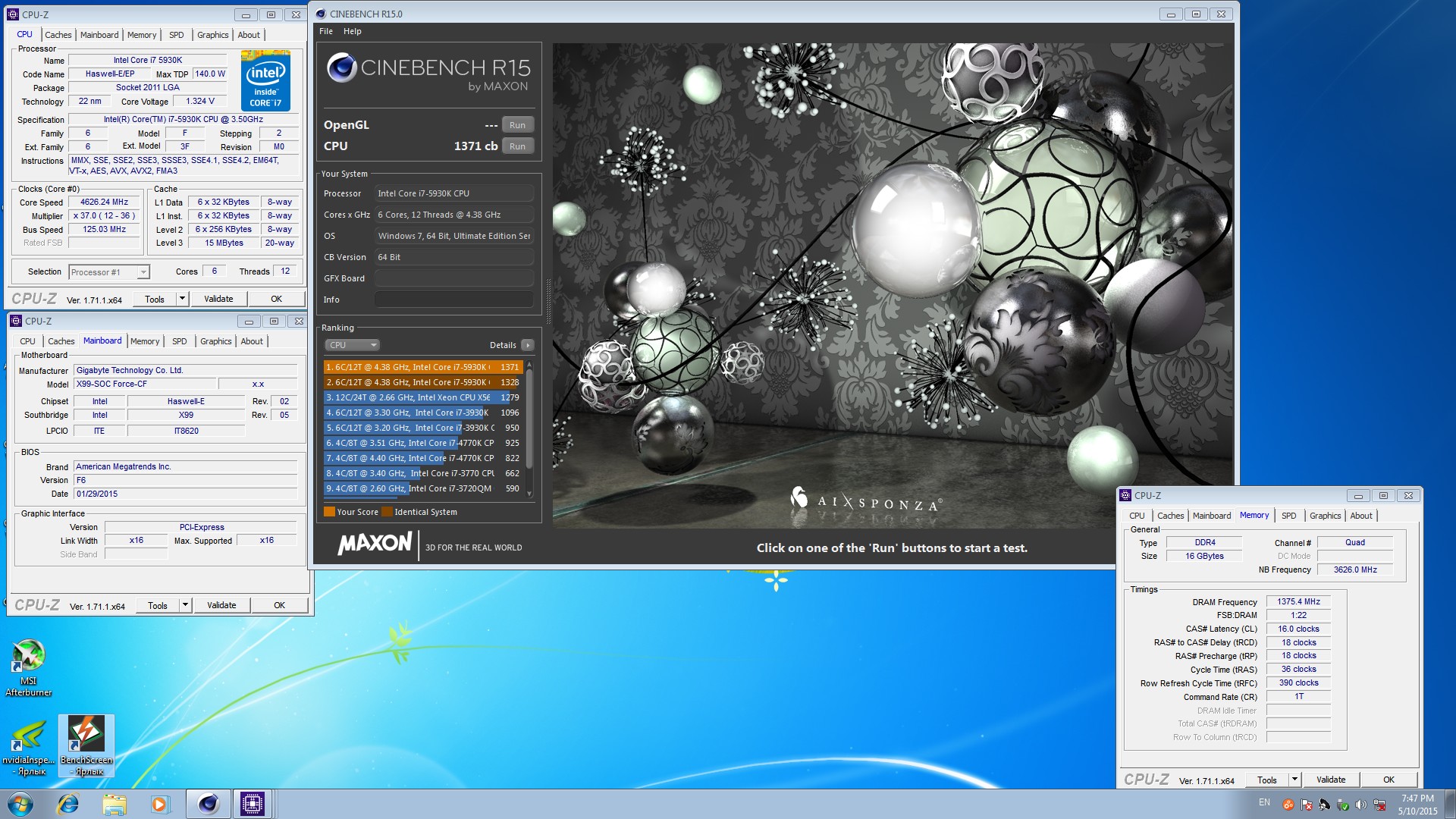The height and width of the screenshot is (819, 1456).
Task: Click the network status tray icon
Action: [1379, 805]
